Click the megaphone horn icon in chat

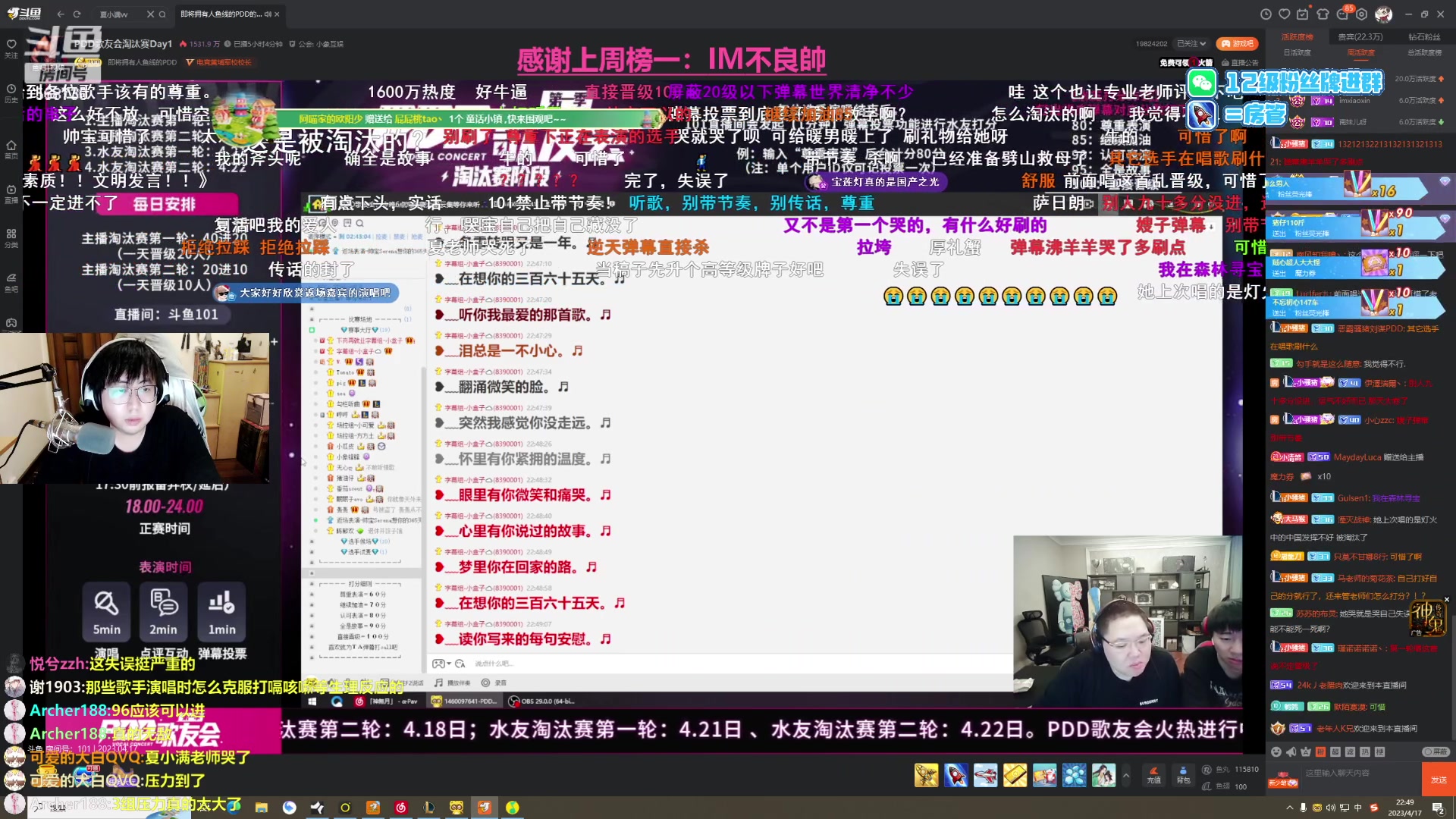coord(1291,752)
